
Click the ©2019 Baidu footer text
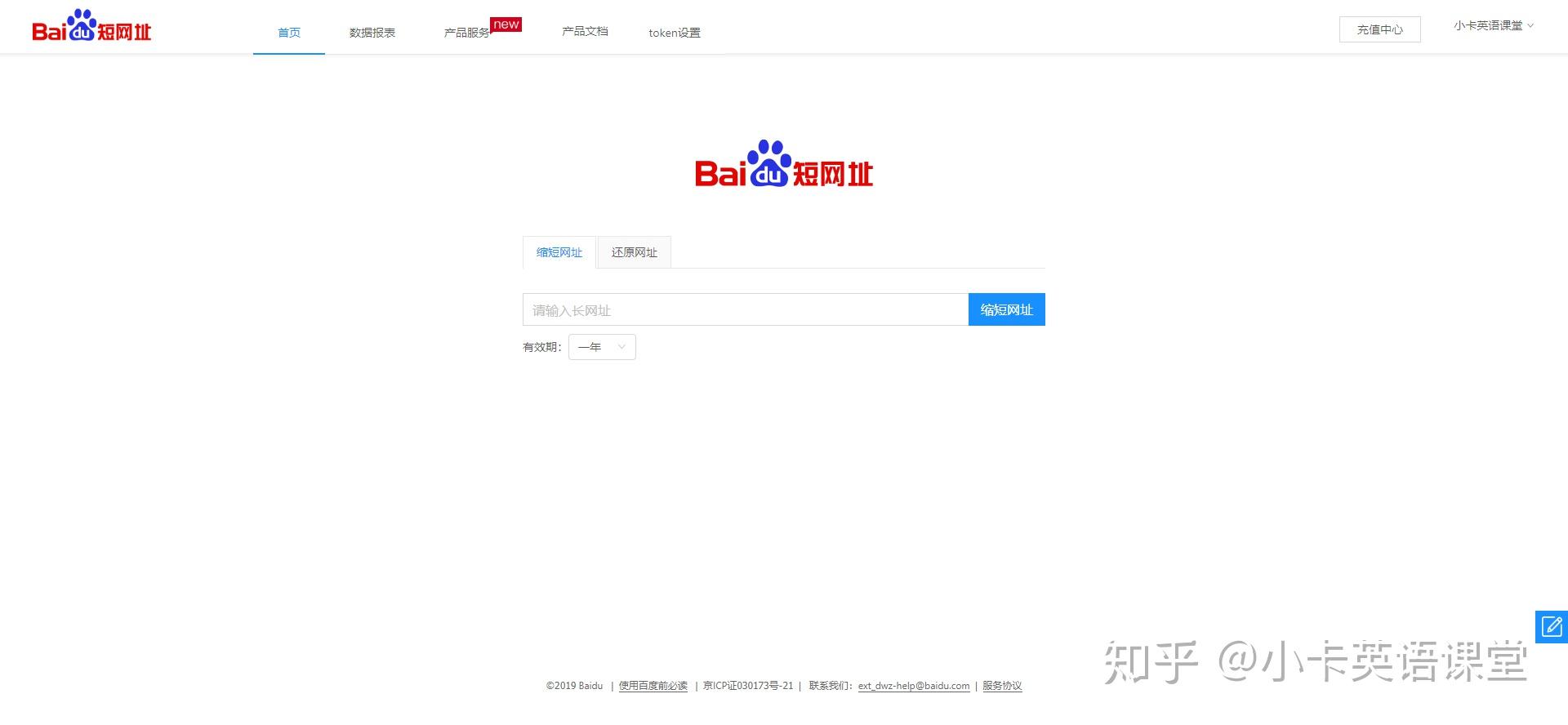tap(574, 686)
